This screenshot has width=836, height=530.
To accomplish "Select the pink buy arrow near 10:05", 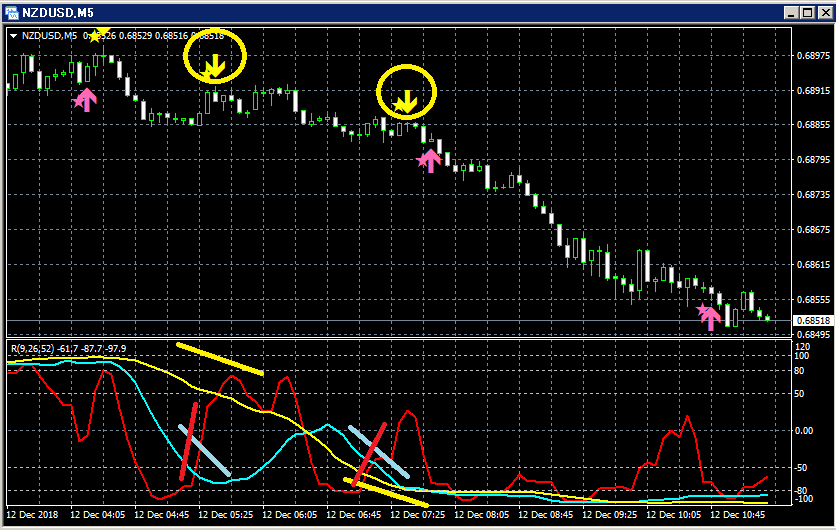I will coord(709,317).
